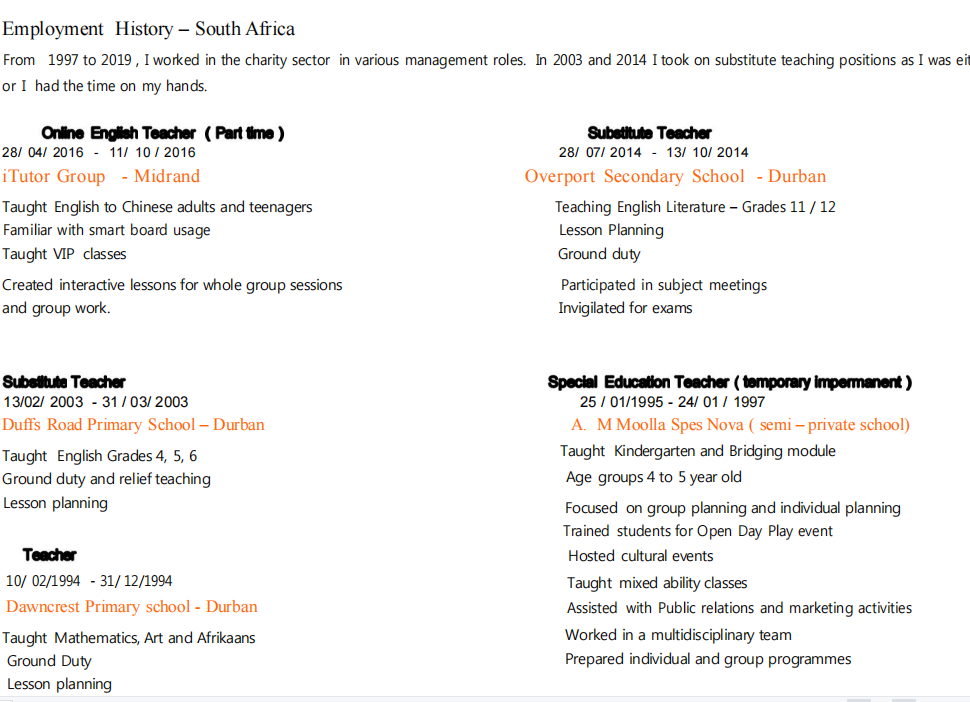Viewport: 970px width, 702px height.
Task: Click the 'Employment History – South Africa' heading
Action: [x=148, y=29]
